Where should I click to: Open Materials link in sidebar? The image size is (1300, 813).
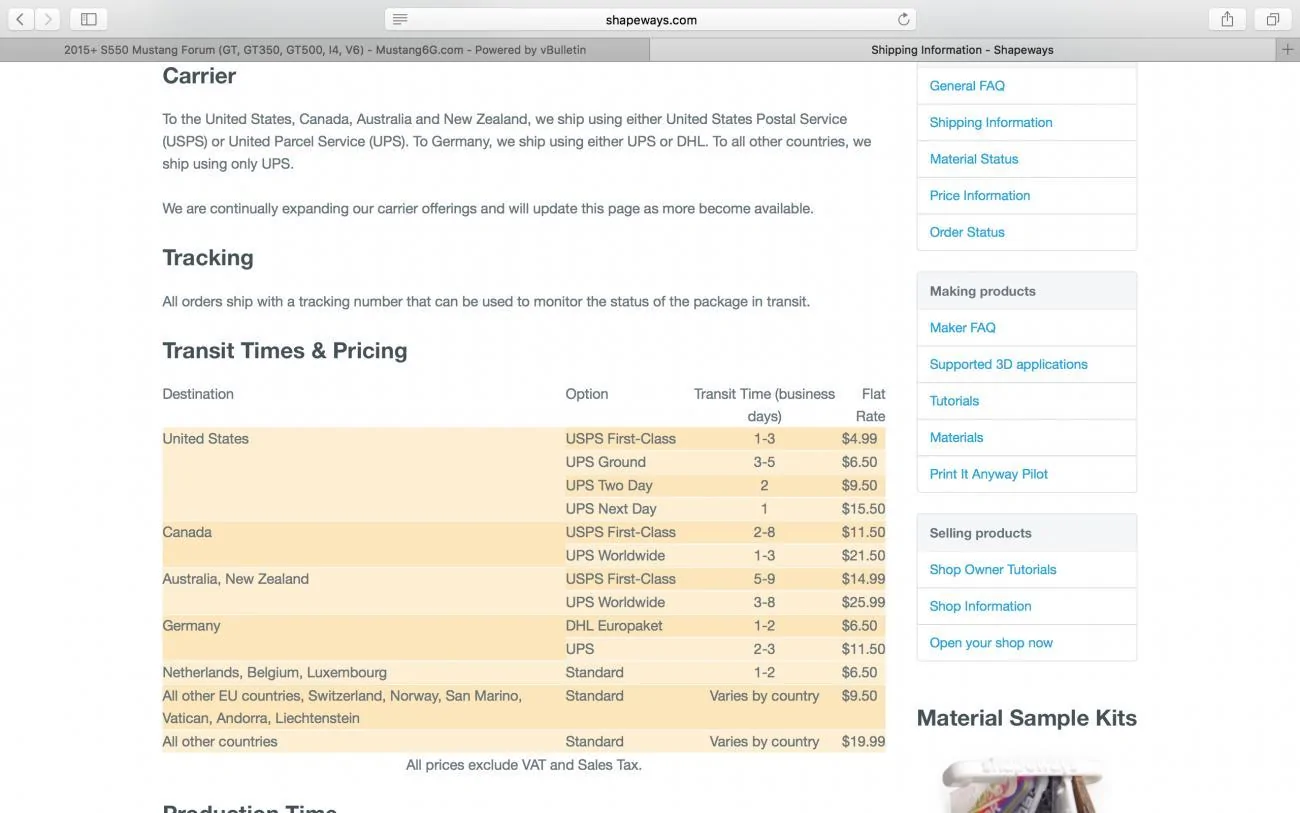click(x=956, y=437)
